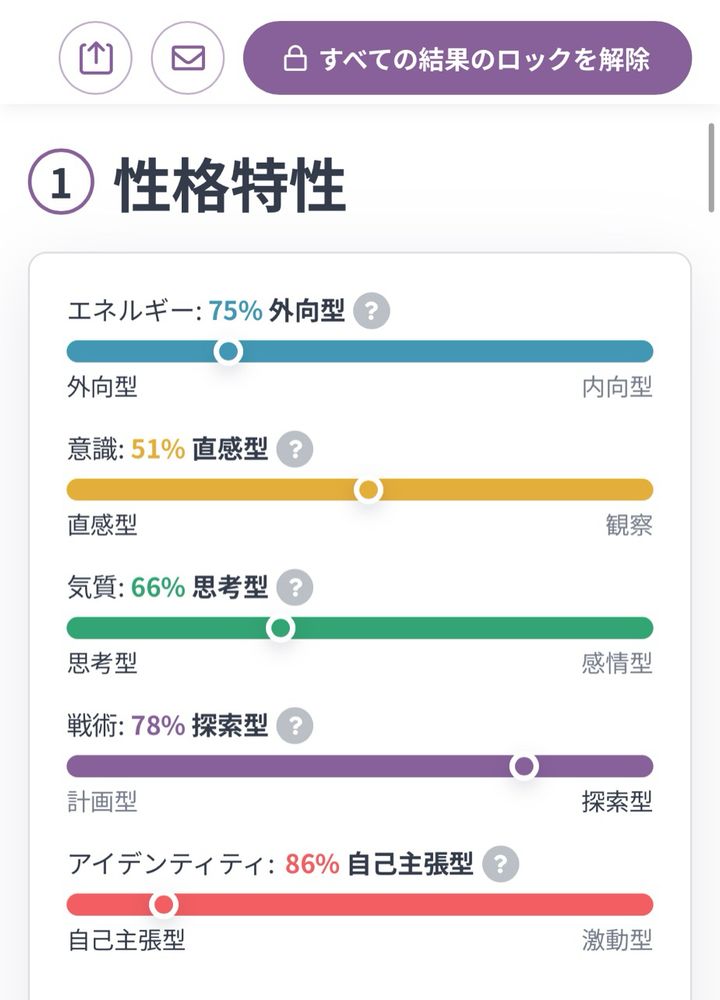Image resolution: width=720 pixels, height=1000 pixels.
Task: Open help for 自己主張型 identity trait
Action: pyautogui.click(x=500, y=863)
